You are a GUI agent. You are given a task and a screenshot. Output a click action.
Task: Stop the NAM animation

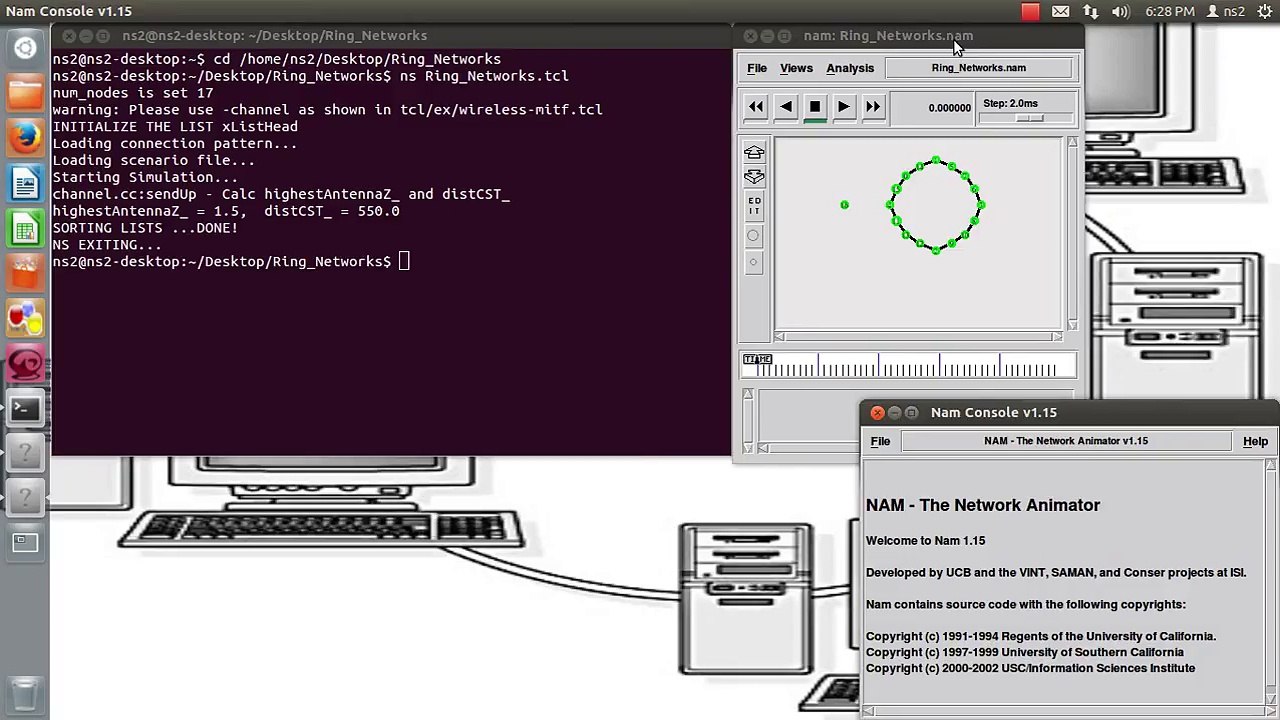click(815, 107)
